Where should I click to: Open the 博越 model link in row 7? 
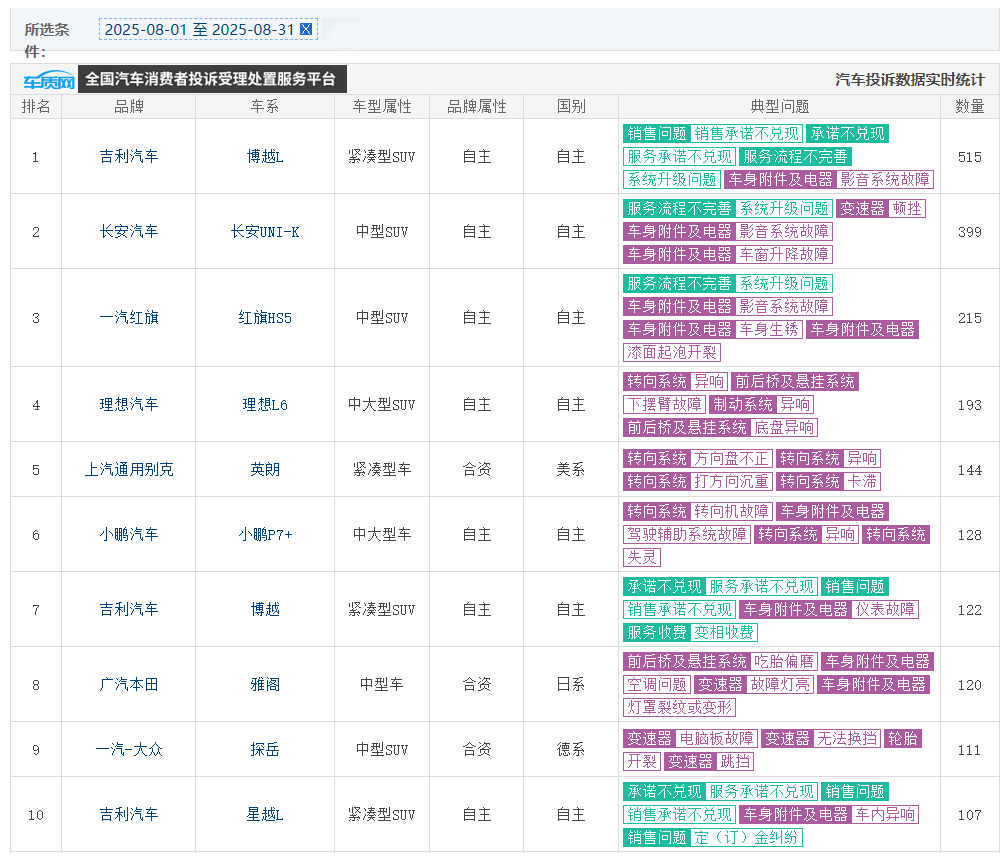(x=265, y=609)
